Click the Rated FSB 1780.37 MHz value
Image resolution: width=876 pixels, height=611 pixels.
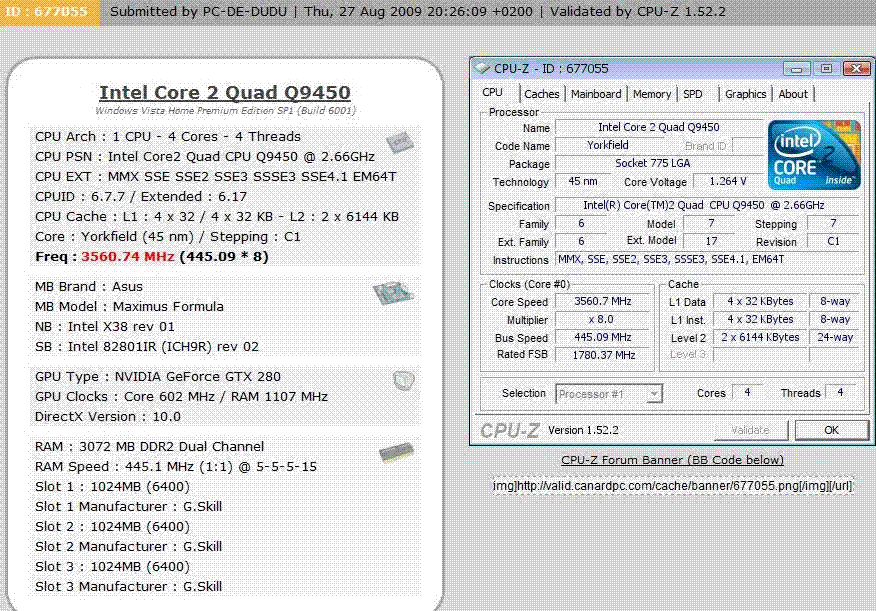[603, 355]
